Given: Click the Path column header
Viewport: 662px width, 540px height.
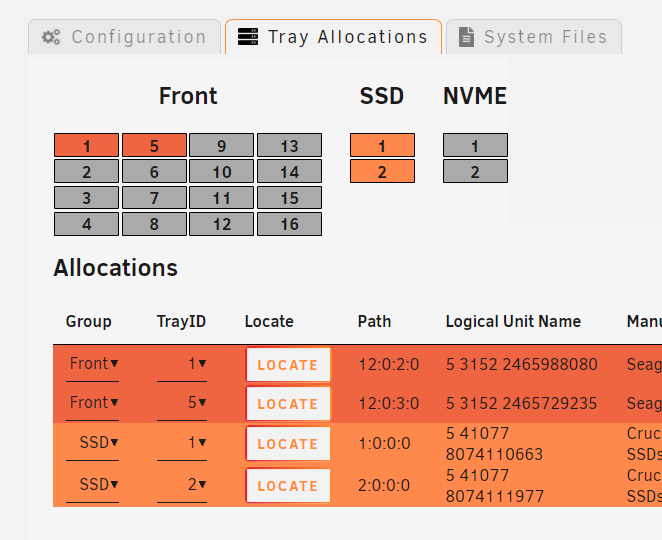Looking at the screenshot, I should pos(374,322).
